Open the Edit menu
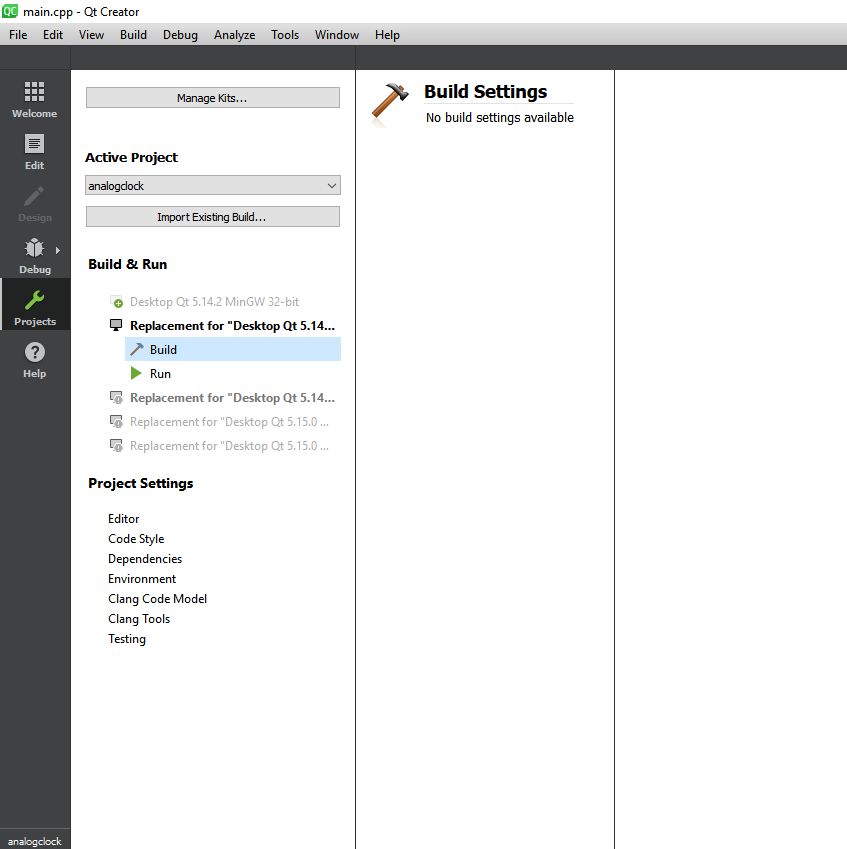The width and height of the screenshot is (847, 849). point(53,35)
